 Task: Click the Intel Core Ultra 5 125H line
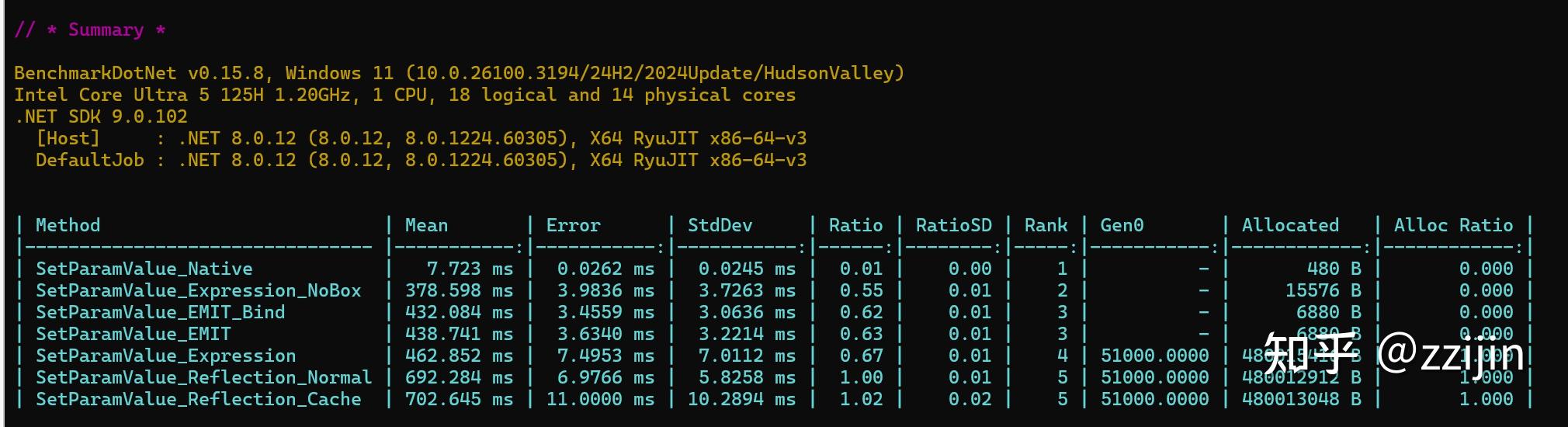click(405, 95)
